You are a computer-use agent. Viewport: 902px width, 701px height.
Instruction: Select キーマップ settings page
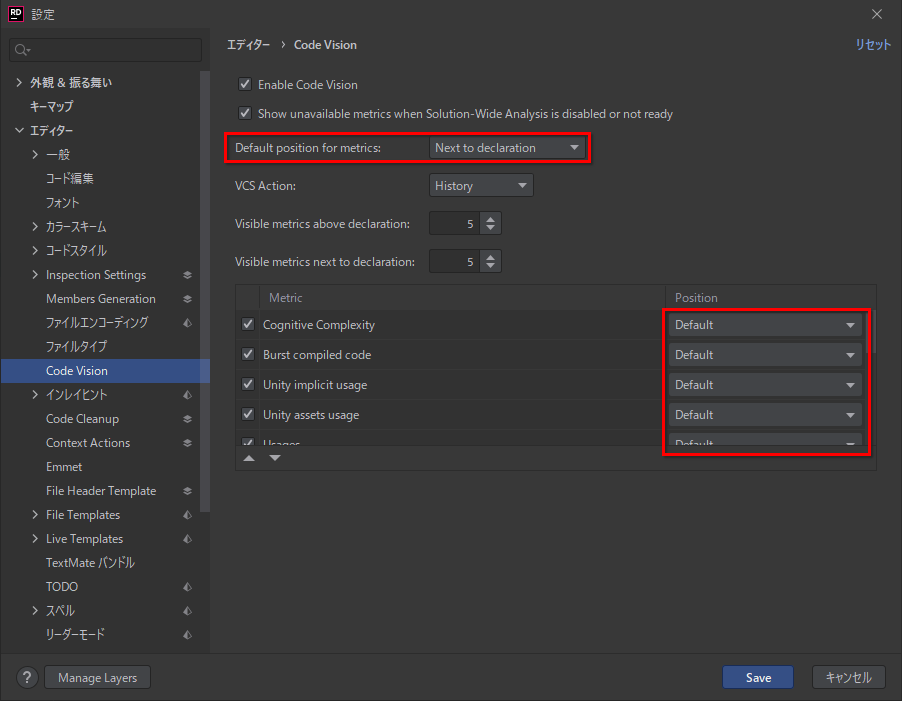[52, 106]
